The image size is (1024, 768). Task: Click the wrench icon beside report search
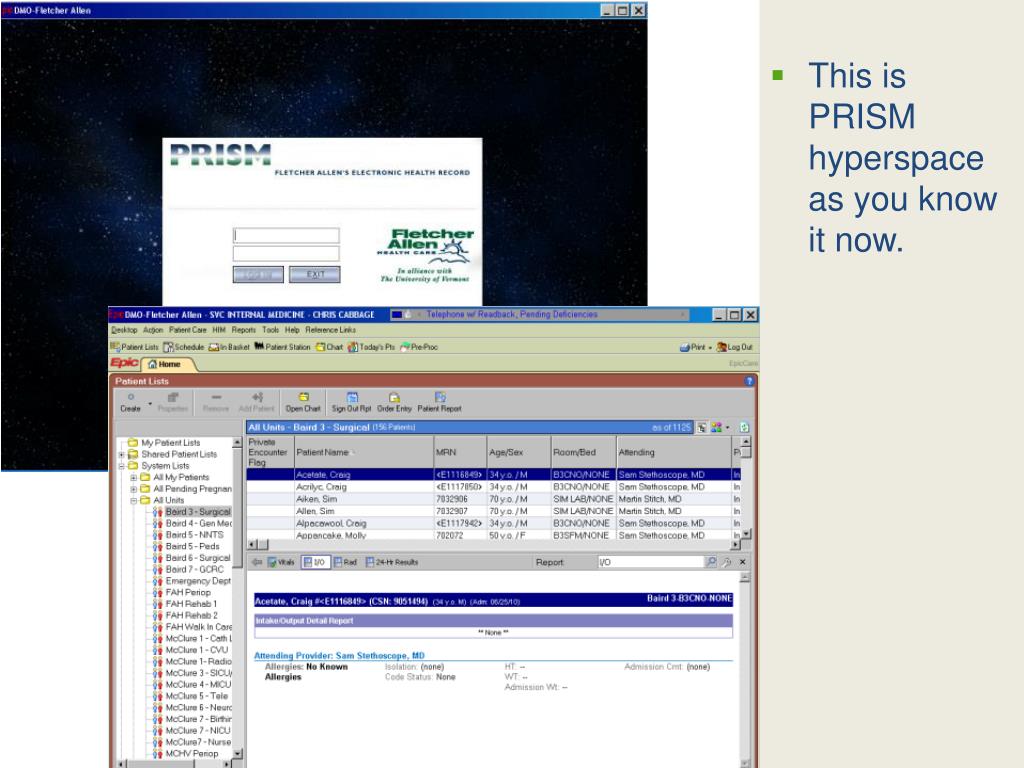pyautogui.click(x=726, y=562)
